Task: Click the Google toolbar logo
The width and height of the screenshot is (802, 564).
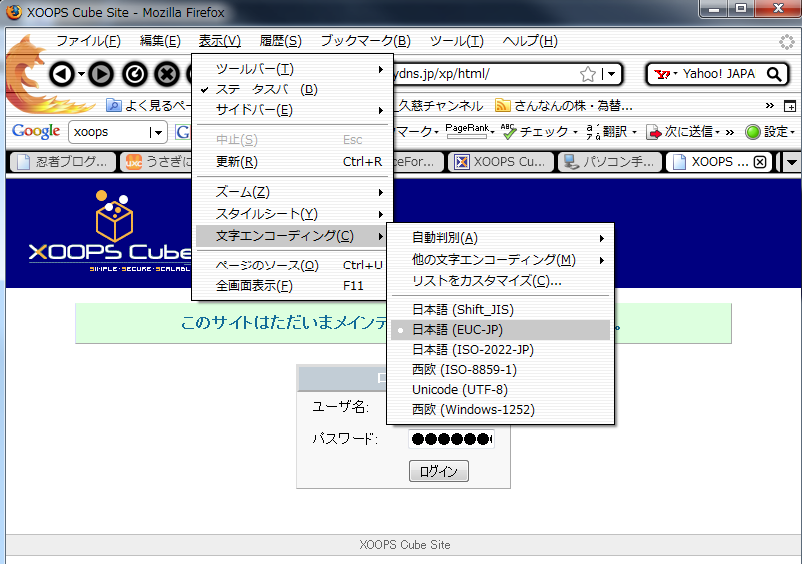Action: [36, 131]
